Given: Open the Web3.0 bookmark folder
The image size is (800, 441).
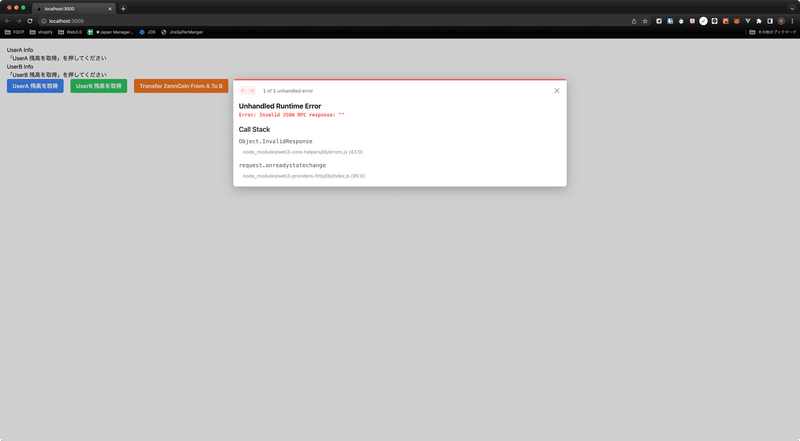Looking at the screenshot, I should (x=70, y=32).
